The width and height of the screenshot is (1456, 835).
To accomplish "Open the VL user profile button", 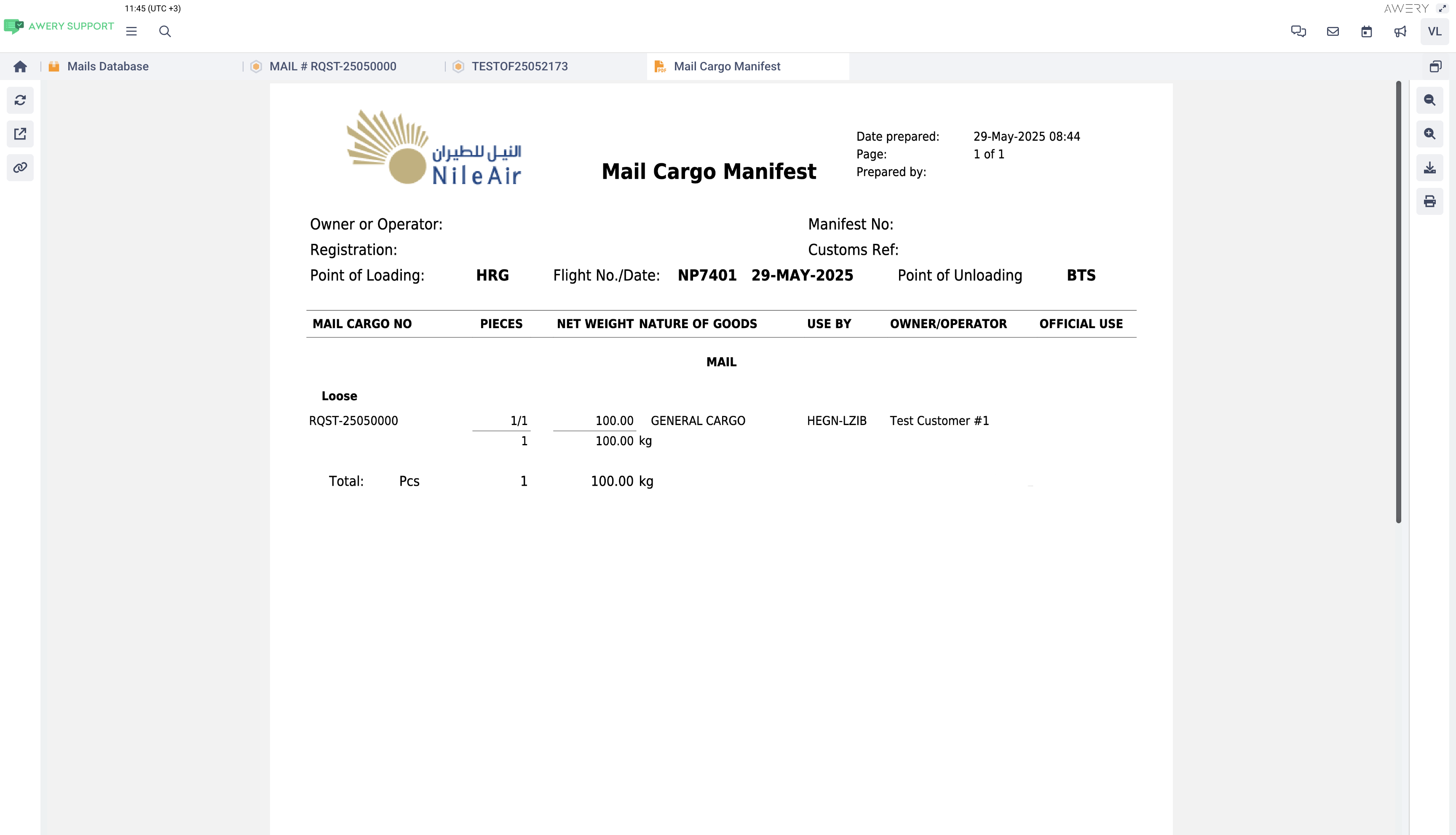I will pos(1434,32).
